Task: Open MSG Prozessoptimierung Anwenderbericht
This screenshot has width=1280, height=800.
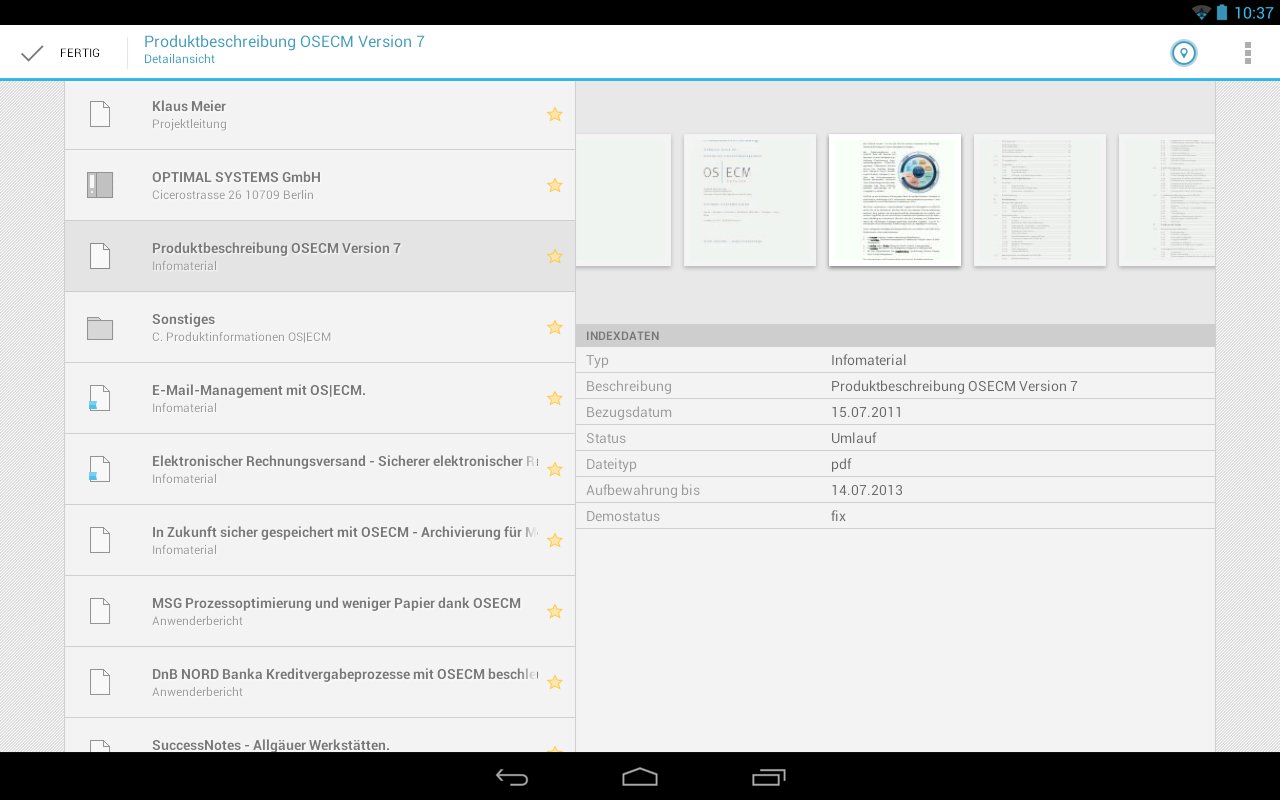Action: coord(320,612)
